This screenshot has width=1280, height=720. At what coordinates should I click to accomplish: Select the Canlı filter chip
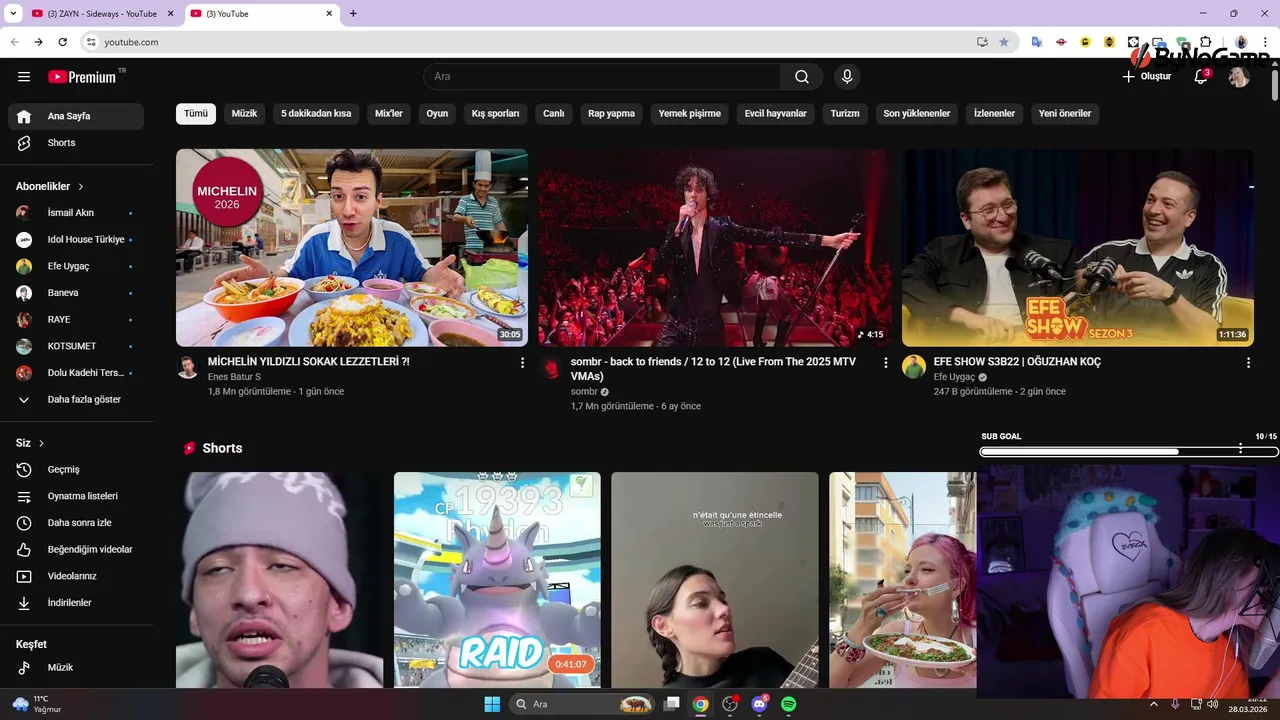(554, 114)
